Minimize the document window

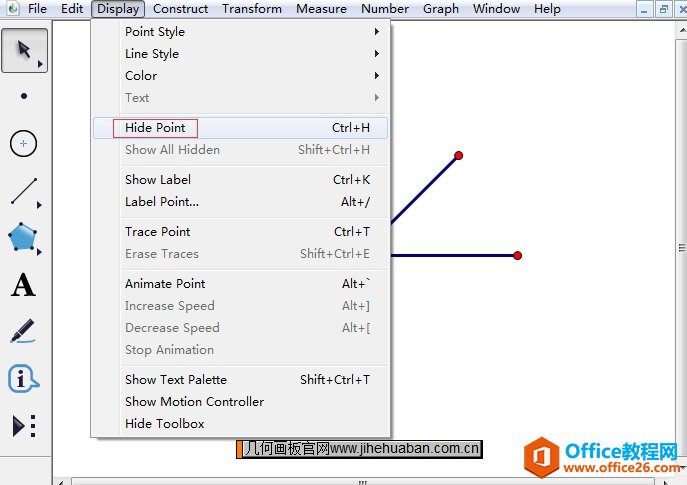click(644, 9)
